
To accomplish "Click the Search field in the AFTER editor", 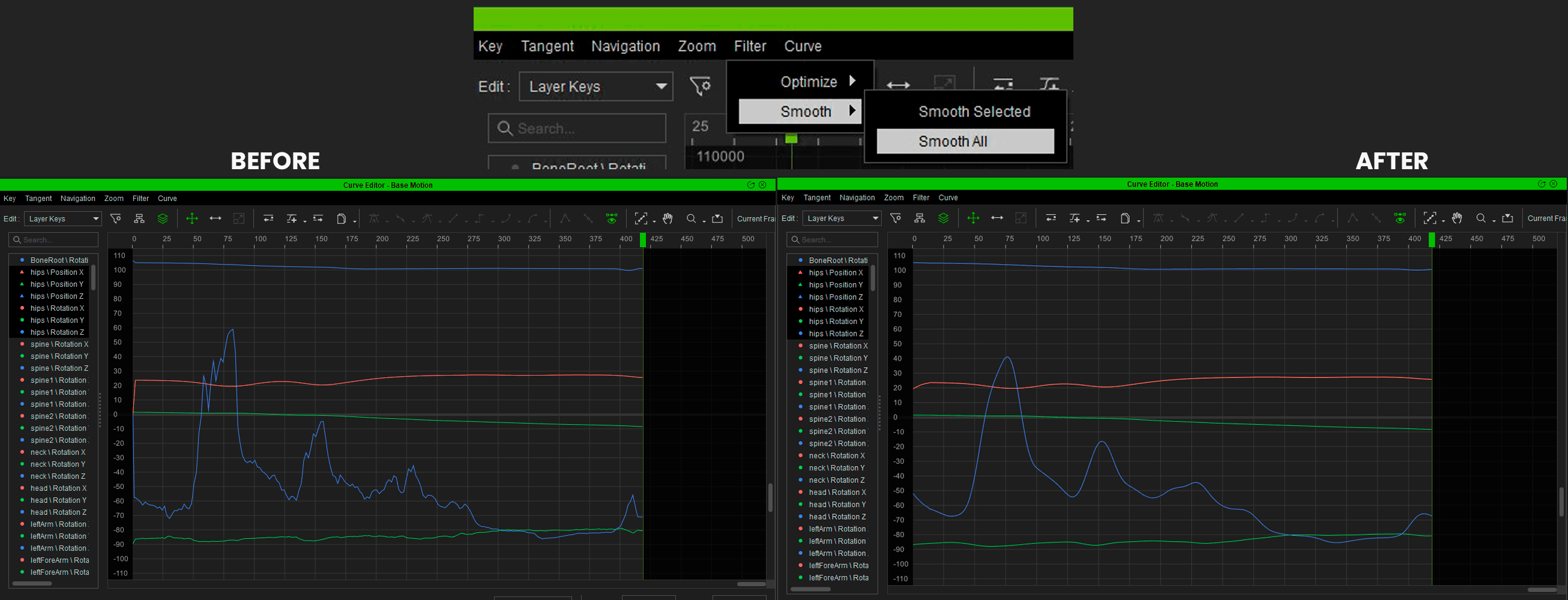I will [833, 240].
